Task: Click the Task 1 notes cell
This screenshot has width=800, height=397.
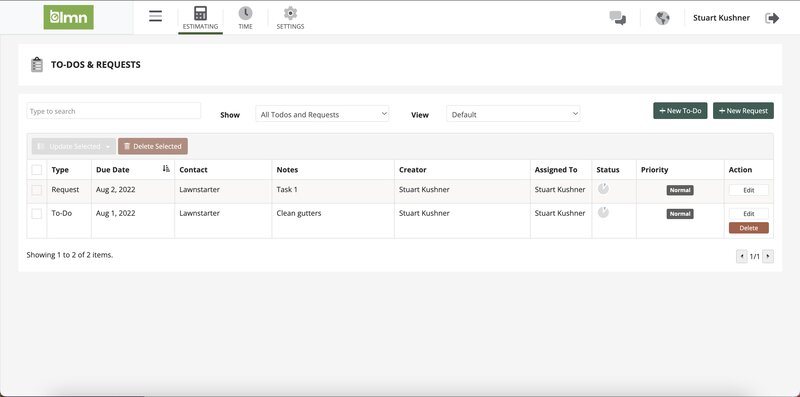Action: tap(287, 189)
